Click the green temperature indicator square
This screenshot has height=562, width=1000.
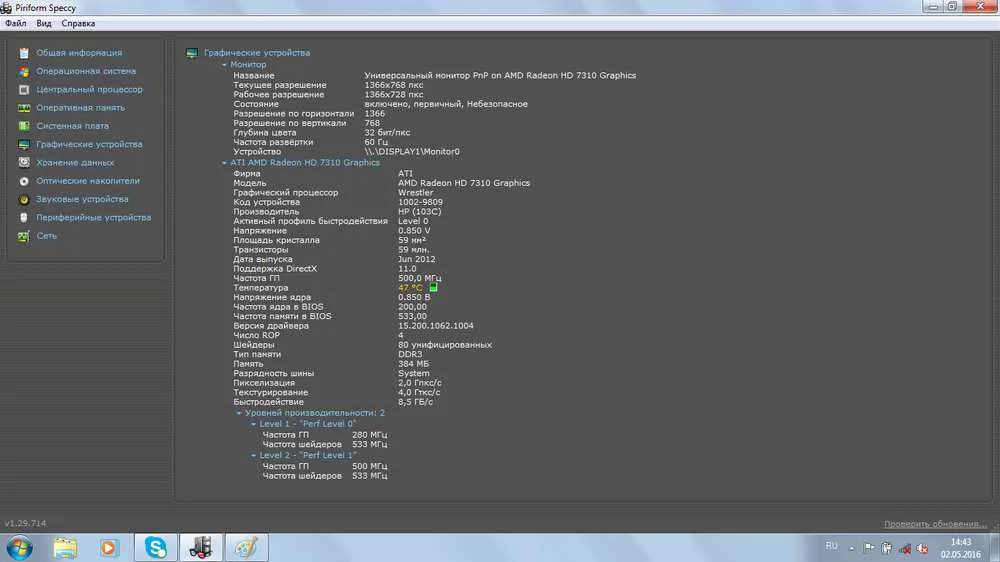pos(433,288)
